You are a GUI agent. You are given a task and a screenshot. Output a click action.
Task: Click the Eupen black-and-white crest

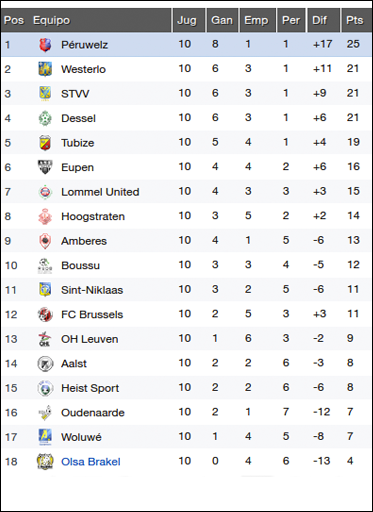tap(45, 167)
